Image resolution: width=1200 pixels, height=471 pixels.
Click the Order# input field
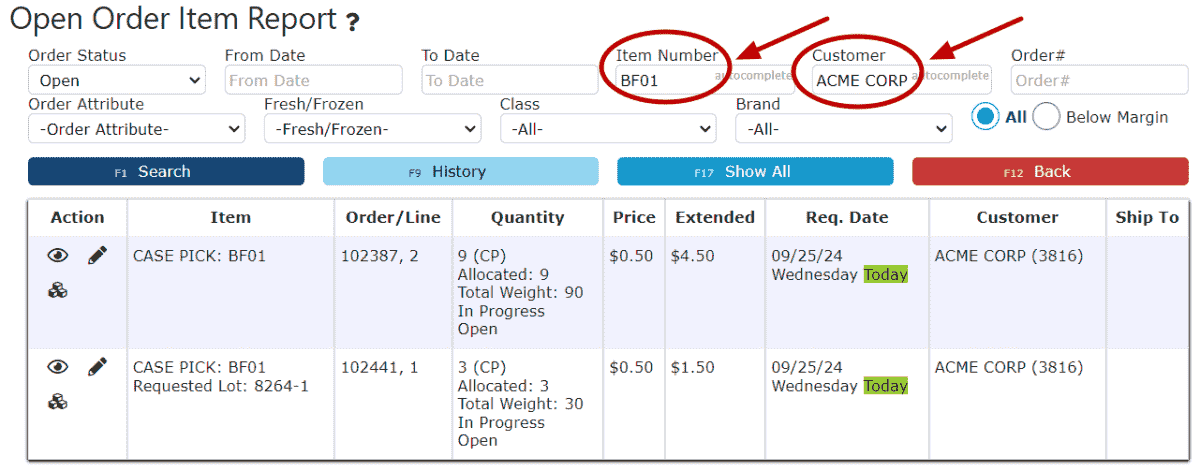[x=1100, y=80]
